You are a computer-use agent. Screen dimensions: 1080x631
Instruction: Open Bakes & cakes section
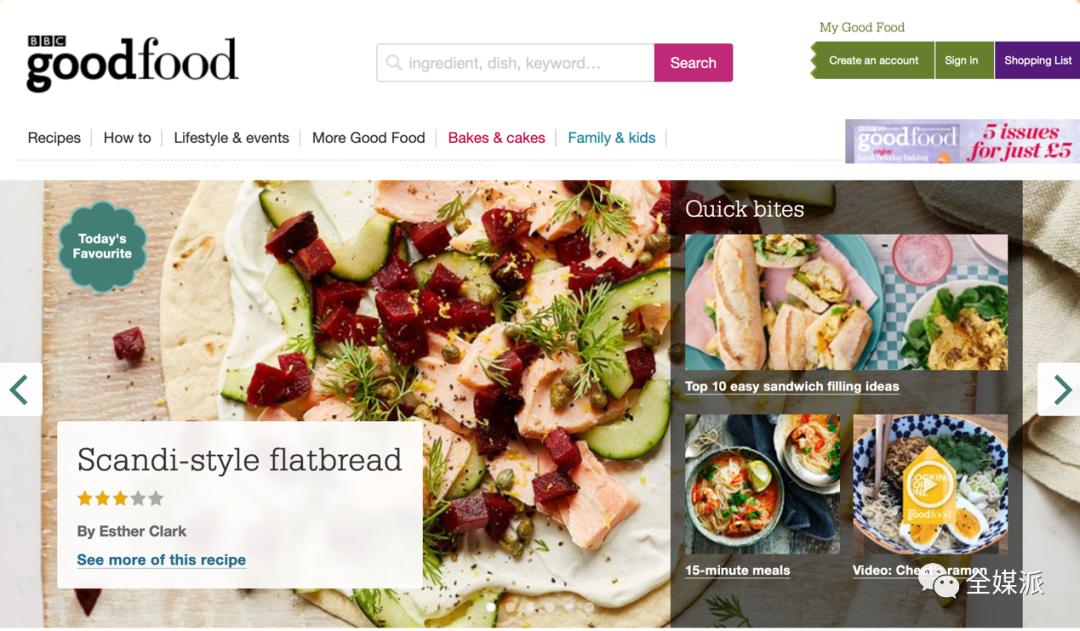[x=497, y=138]
